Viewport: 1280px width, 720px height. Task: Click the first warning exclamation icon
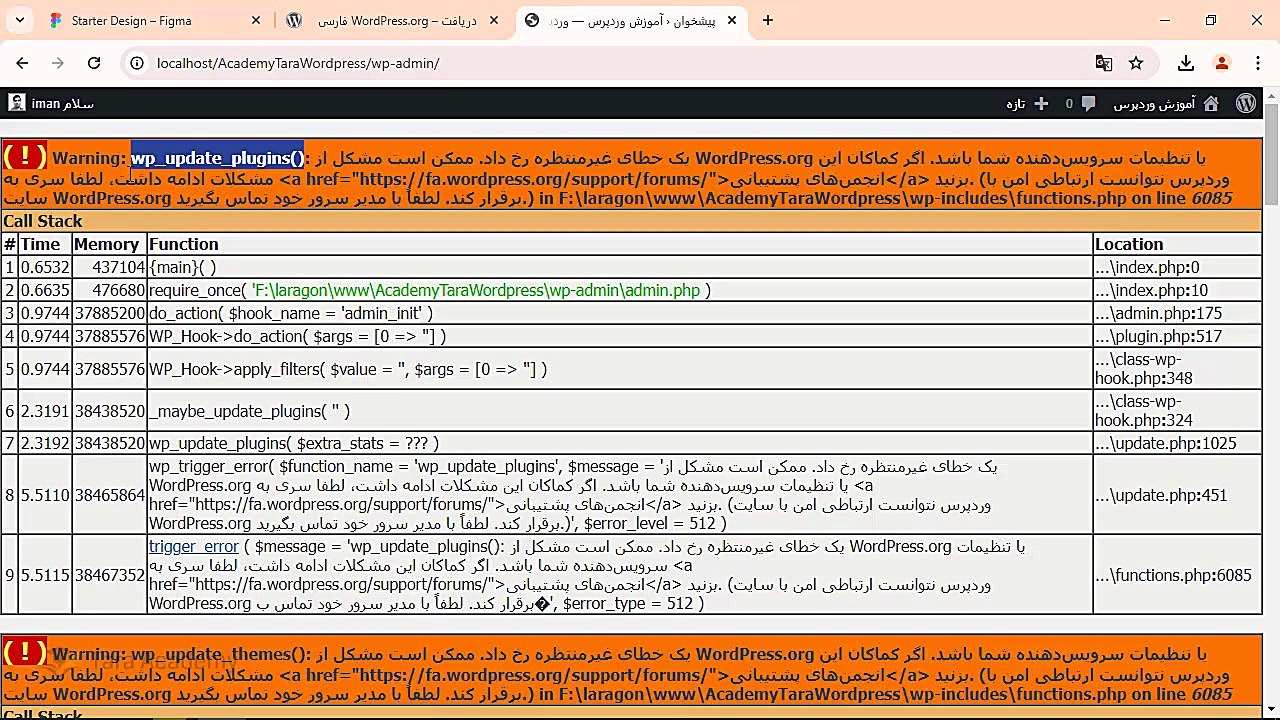(24, 157)
